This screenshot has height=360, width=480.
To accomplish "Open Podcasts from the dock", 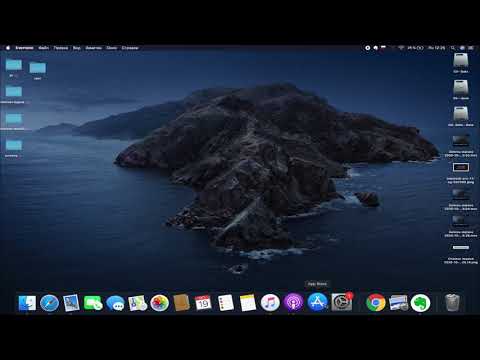I will [x=293, y=303].
